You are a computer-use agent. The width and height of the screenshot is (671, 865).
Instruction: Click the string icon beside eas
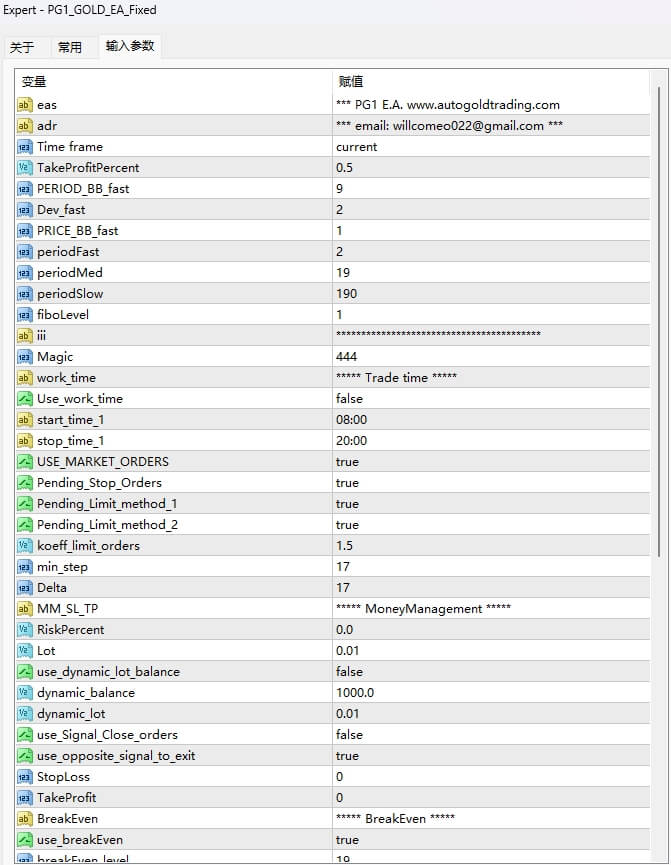pos(24,104)
